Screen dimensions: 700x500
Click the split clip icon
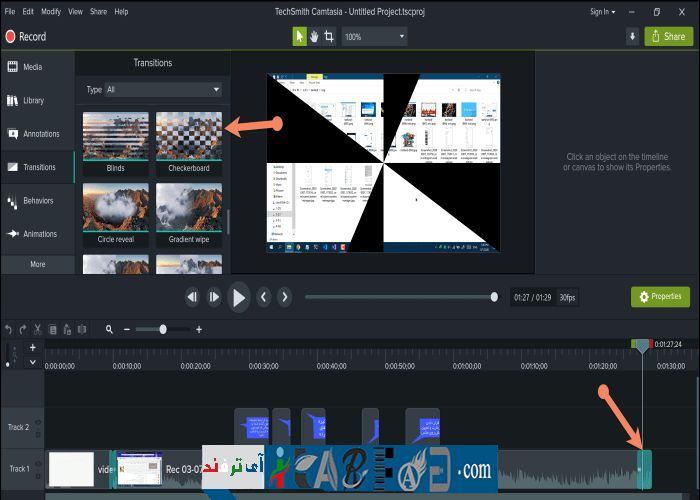(x=84, y=329)
